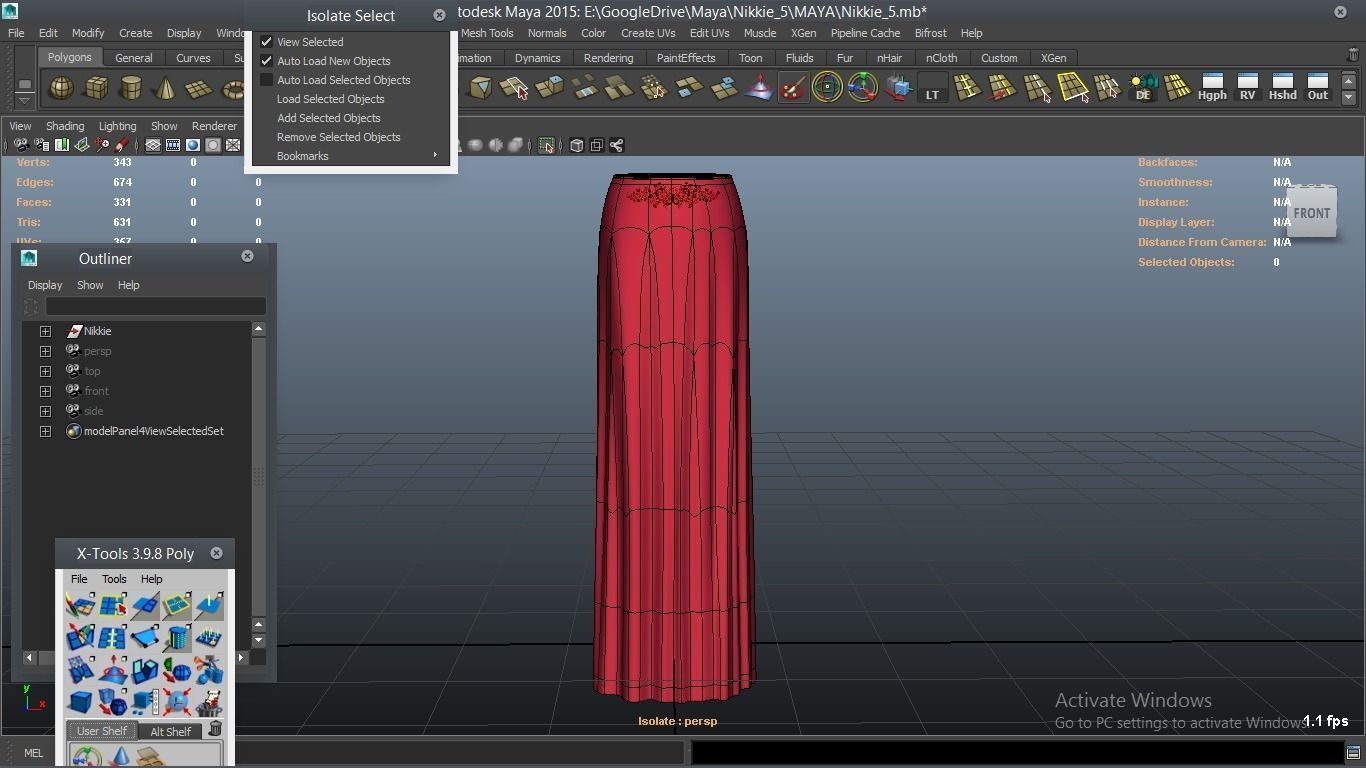Click the grease pencil icon in the panel toolbar
This screenshot has height=768, width=1366.
121,146
